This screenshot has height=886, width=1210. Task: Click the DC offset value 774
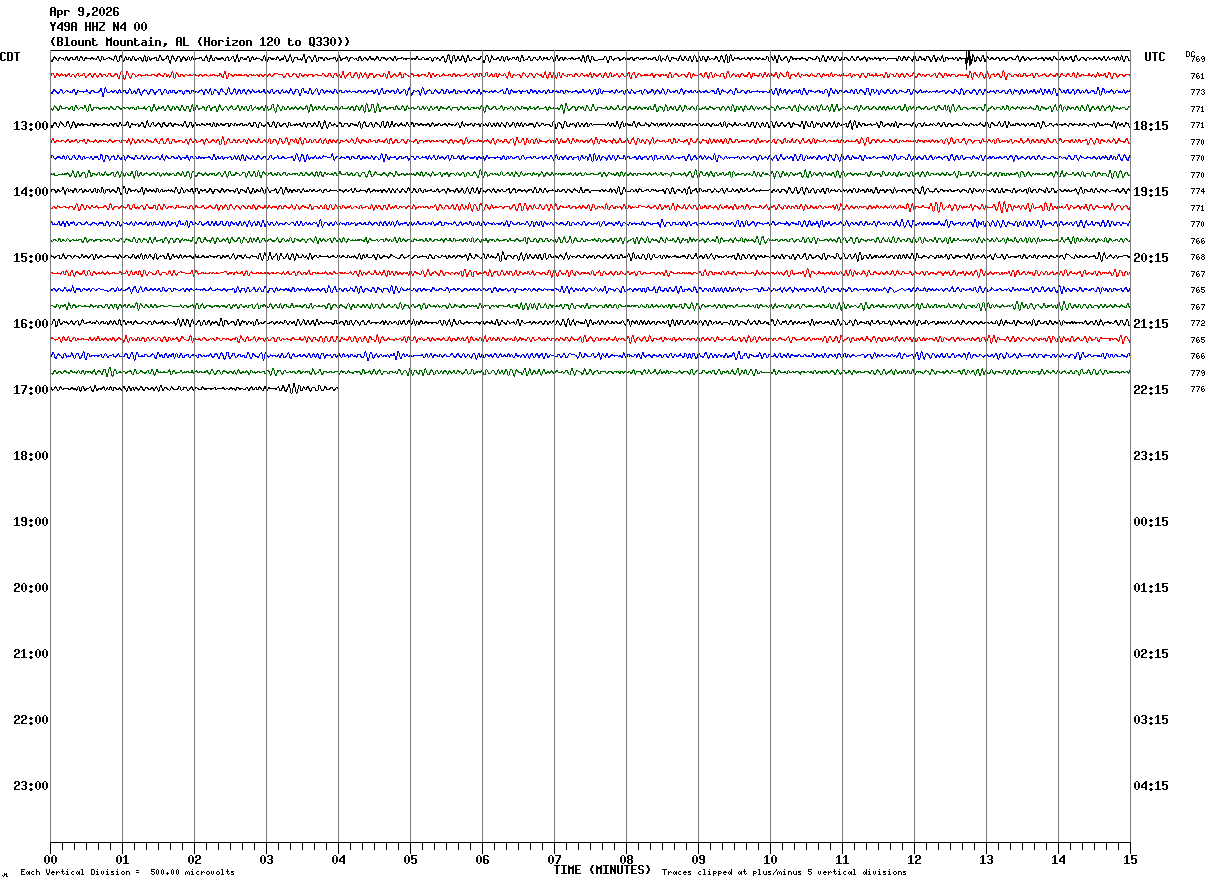1198,191
